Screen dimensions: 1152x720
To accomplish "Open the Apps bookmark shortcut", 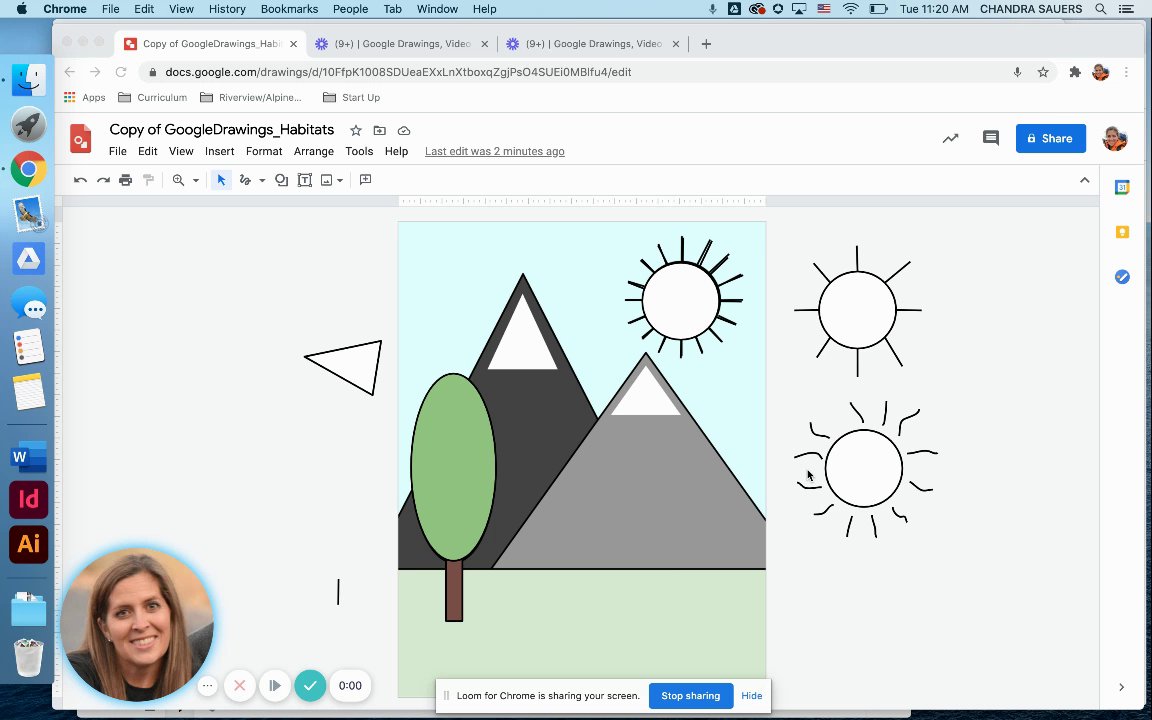I will (x=84, y=97).
